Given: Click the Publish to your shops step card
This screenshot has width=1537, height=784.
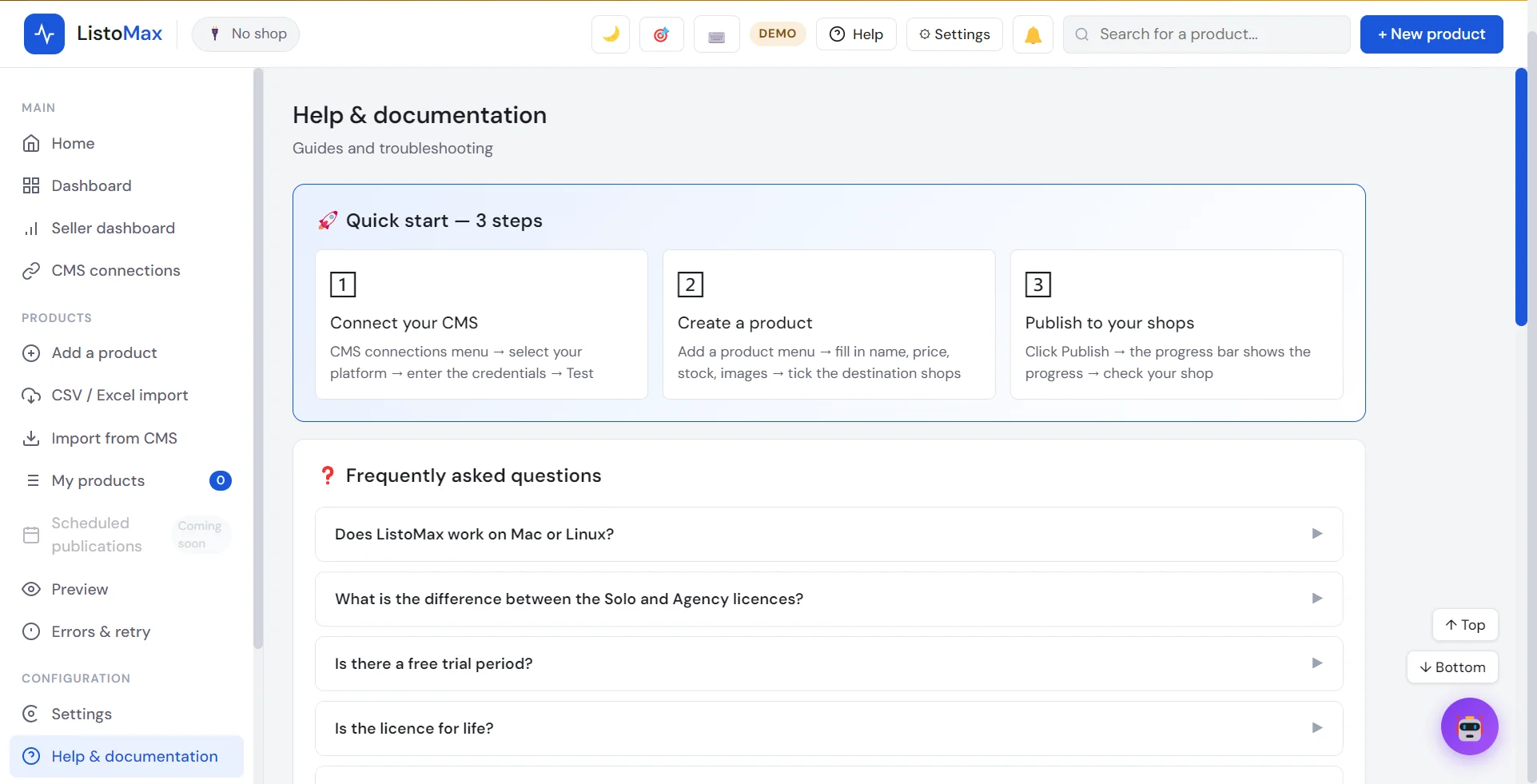Looking at the screenshot, I should [1177, 324].
